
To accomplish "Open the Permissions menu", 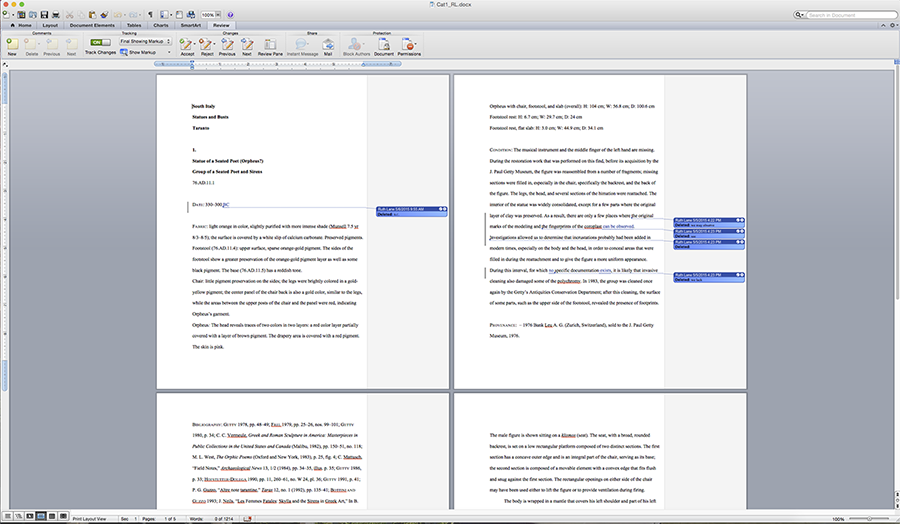I will coord(409,46).
